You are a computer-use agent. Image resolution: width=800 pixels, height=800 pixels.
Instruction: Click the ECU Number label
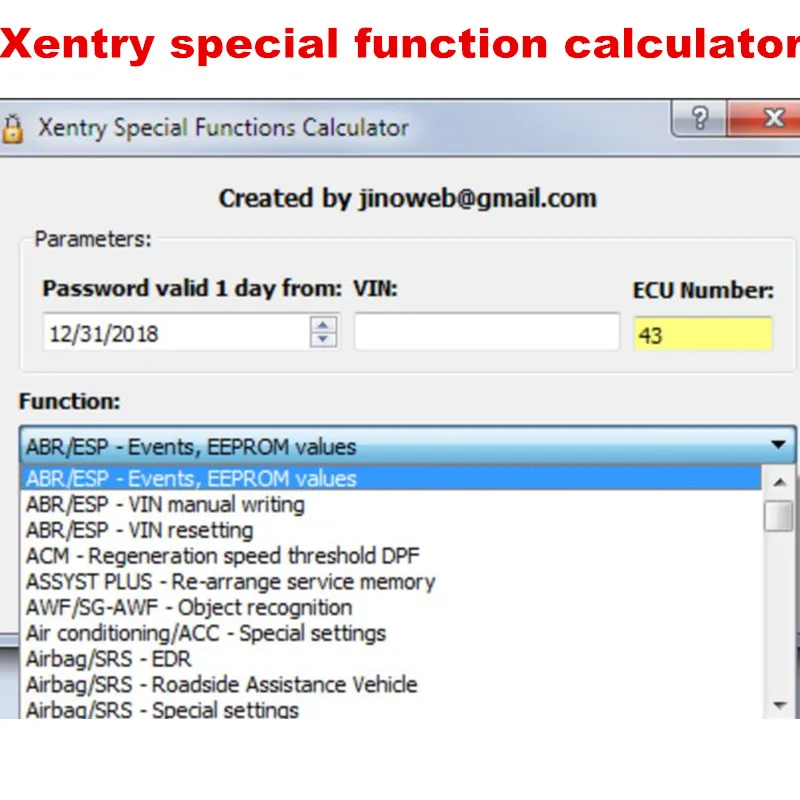click(704, 290)
